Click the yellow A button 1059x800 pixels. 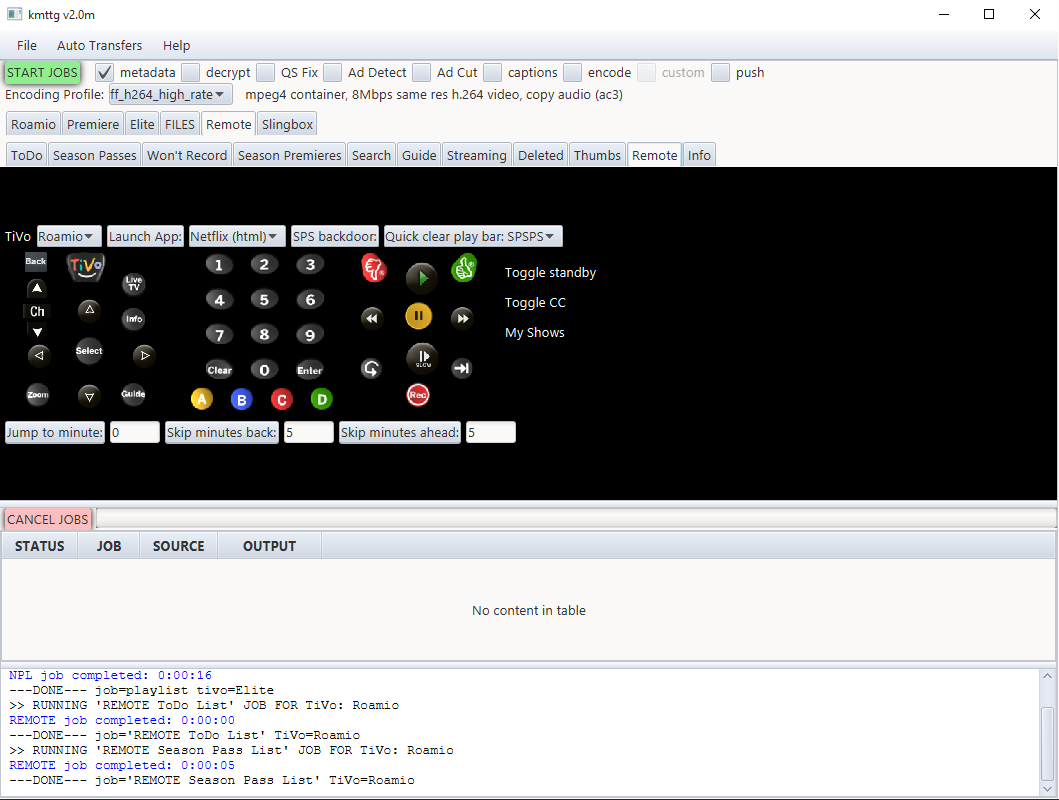coord(201,399)
